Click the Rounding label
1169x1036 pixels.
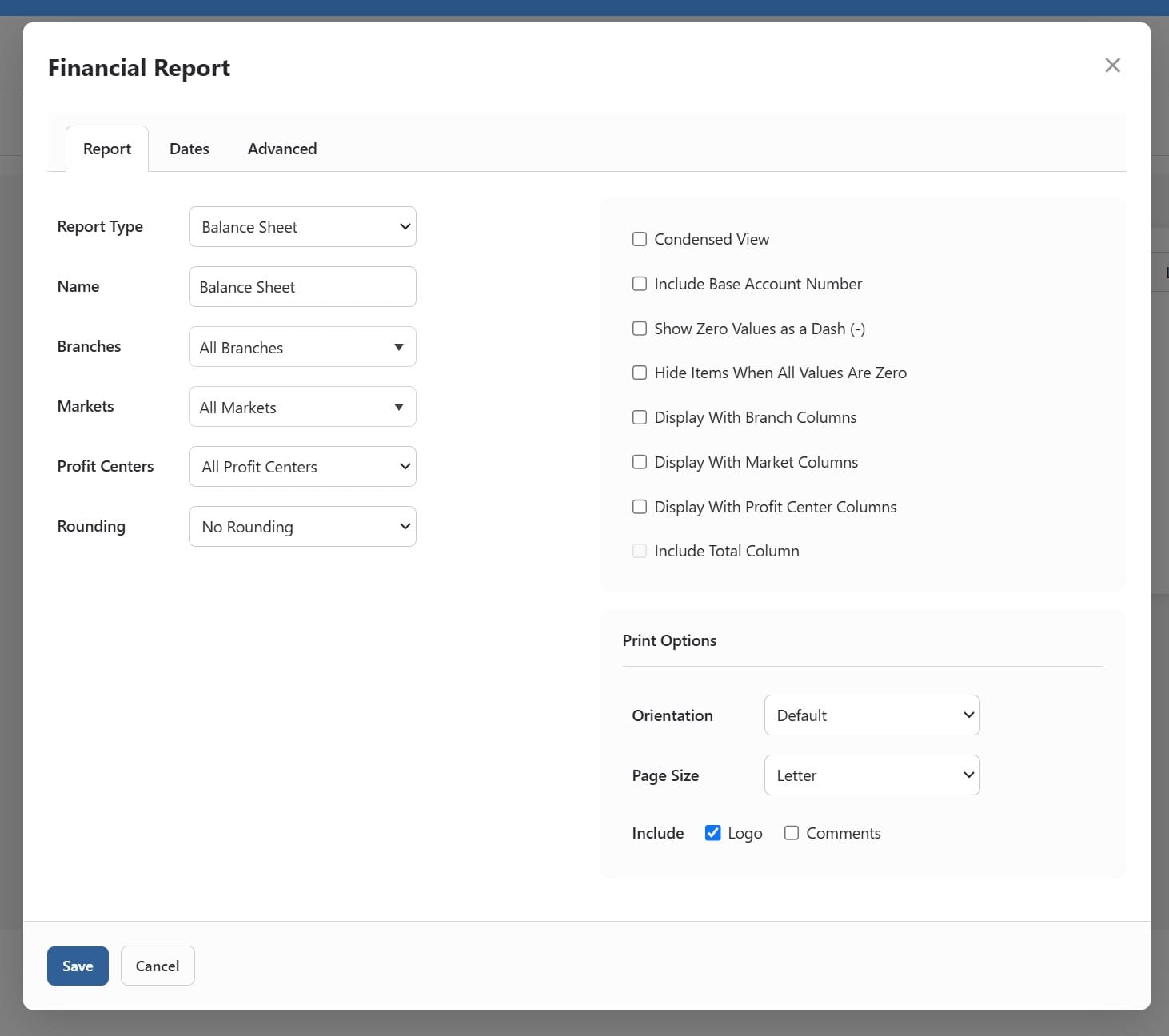click(91, 527)
